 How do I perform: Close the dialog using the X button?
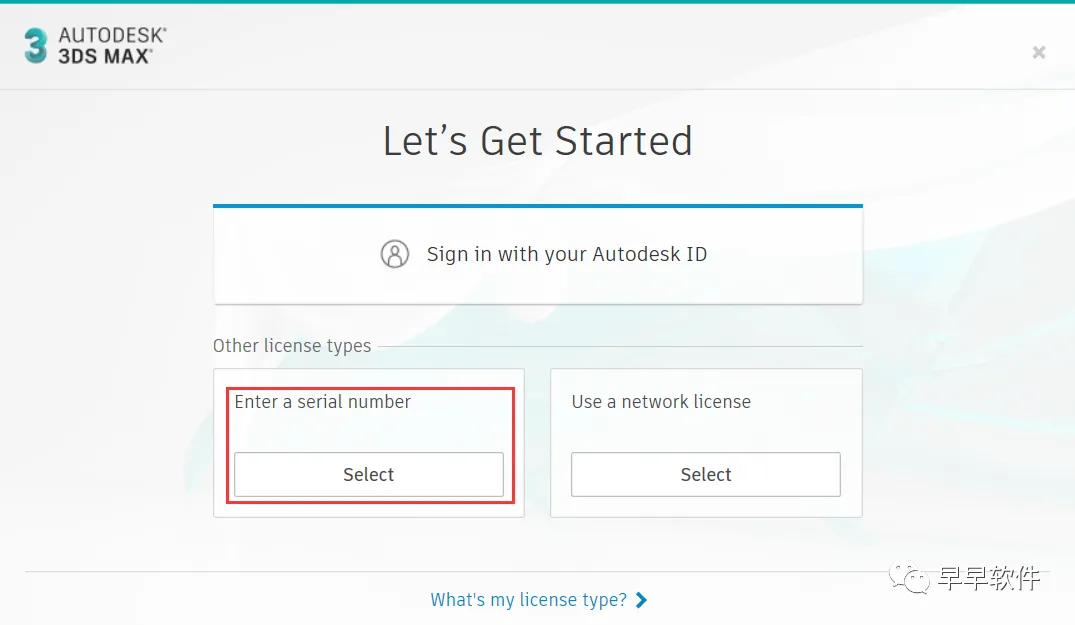pos(1039,52)
